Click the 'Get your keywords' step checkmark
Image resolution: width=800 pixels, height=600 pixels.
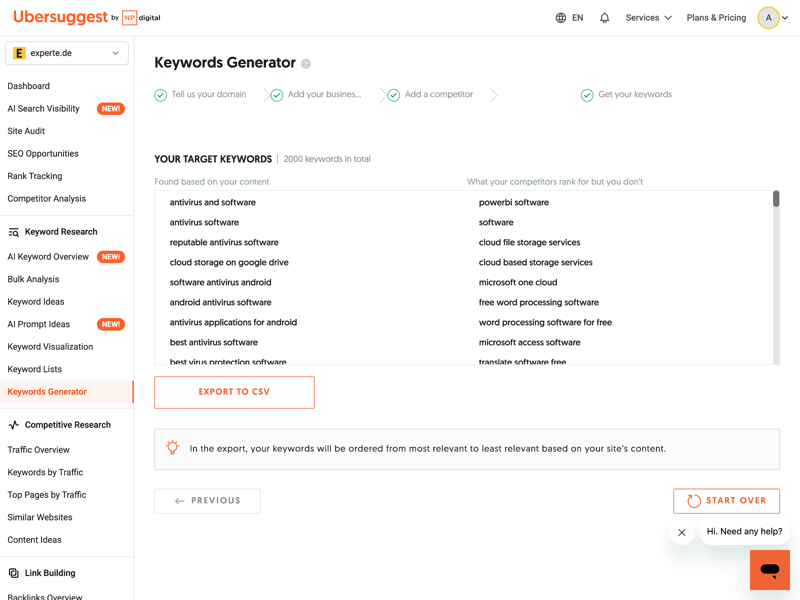point(587,95)
